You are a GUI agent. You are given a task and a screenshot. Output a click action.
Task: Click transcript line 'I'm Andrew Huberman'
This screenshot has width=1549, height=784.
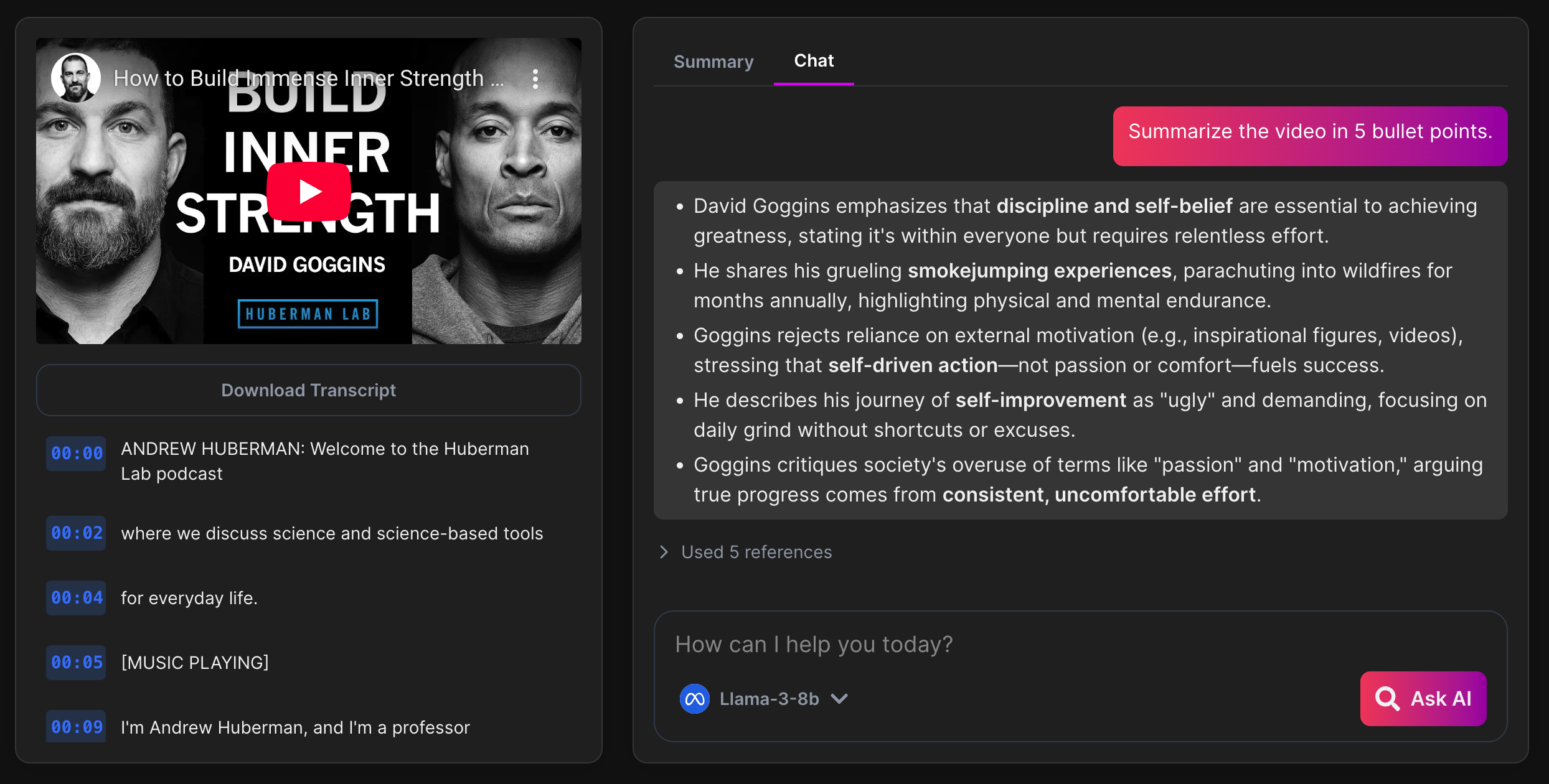click(295, 727)
